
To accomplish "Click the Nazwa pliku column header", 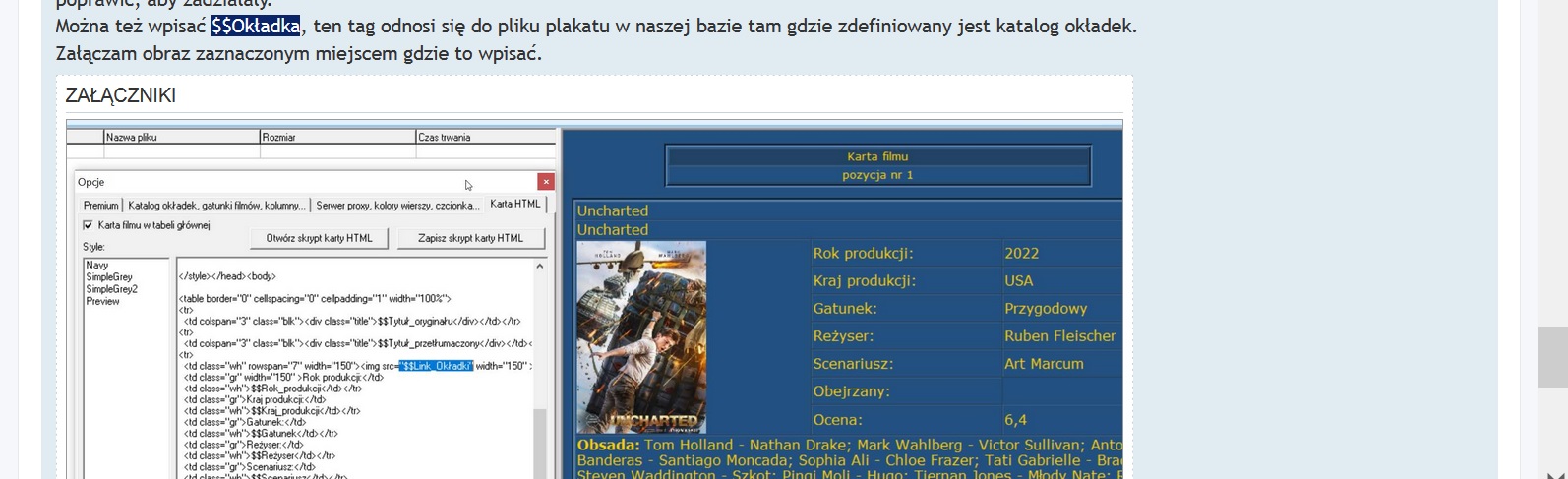I will click(x=182, y=137).
